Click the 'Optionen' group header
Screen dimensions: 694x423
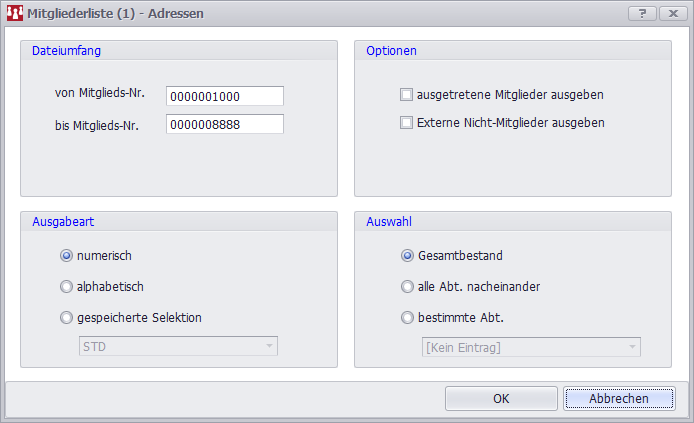pyautogui.click(x=391, y=50)
